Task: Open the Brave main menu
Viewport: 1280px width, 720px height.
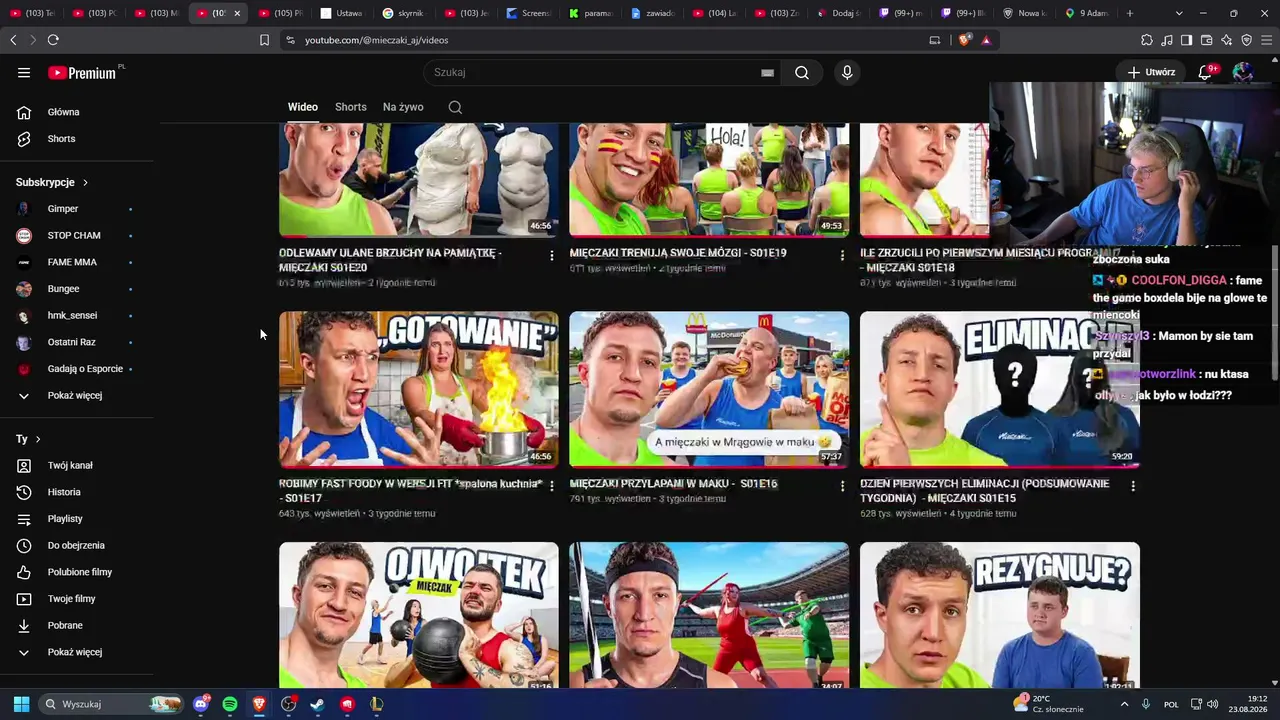Action: pos(1265,40)
